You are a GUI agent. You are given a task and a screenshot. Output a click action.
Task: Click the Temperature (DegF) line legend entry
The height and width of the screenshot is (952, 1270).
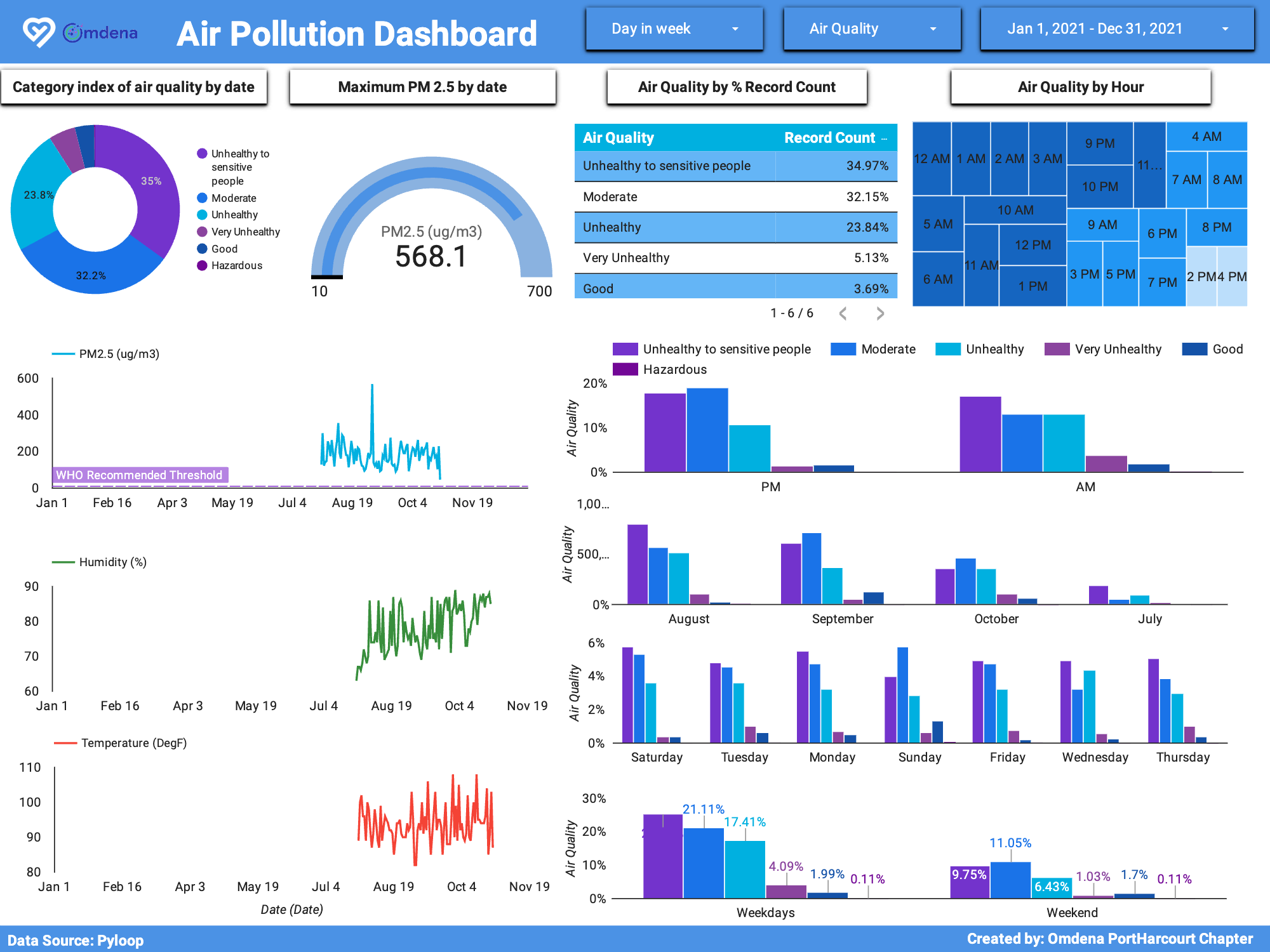coord(121,743)
